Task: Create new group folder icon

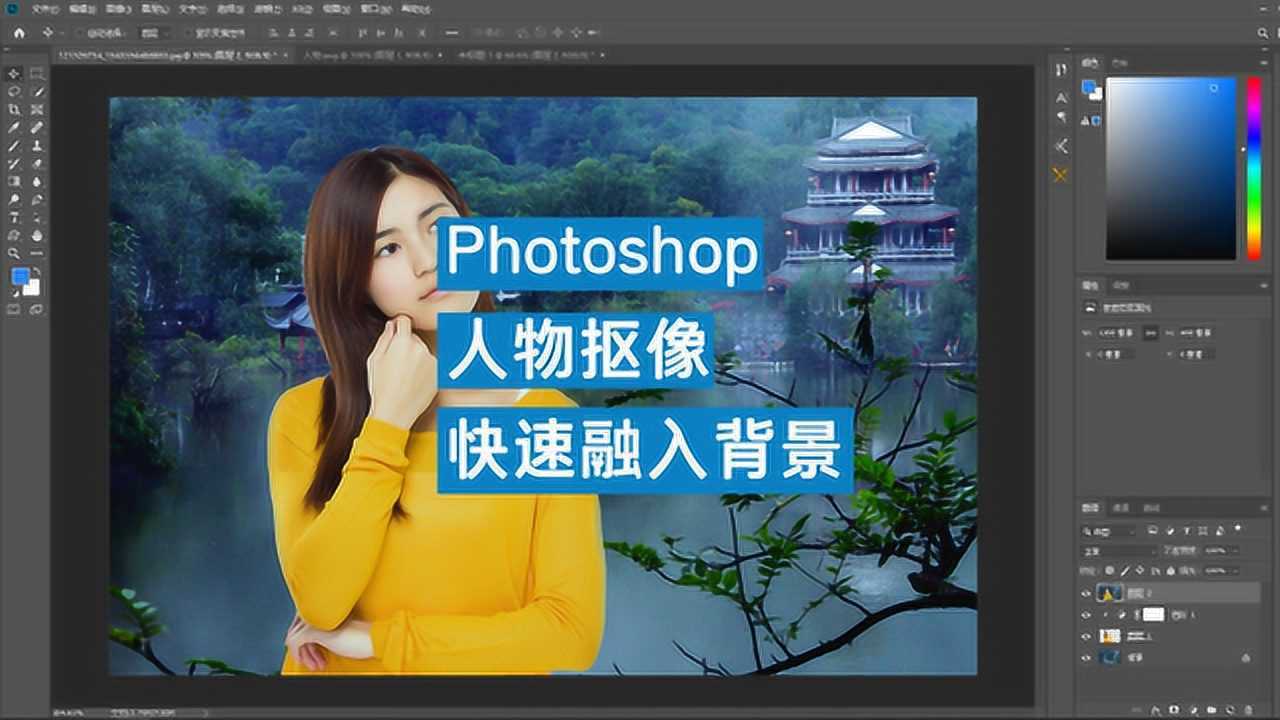Action: tap(1211, 710)
